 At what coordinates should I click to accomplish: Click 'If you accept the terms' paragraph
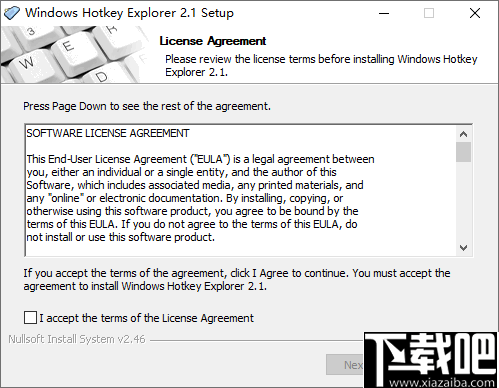[x=237, y=280]
